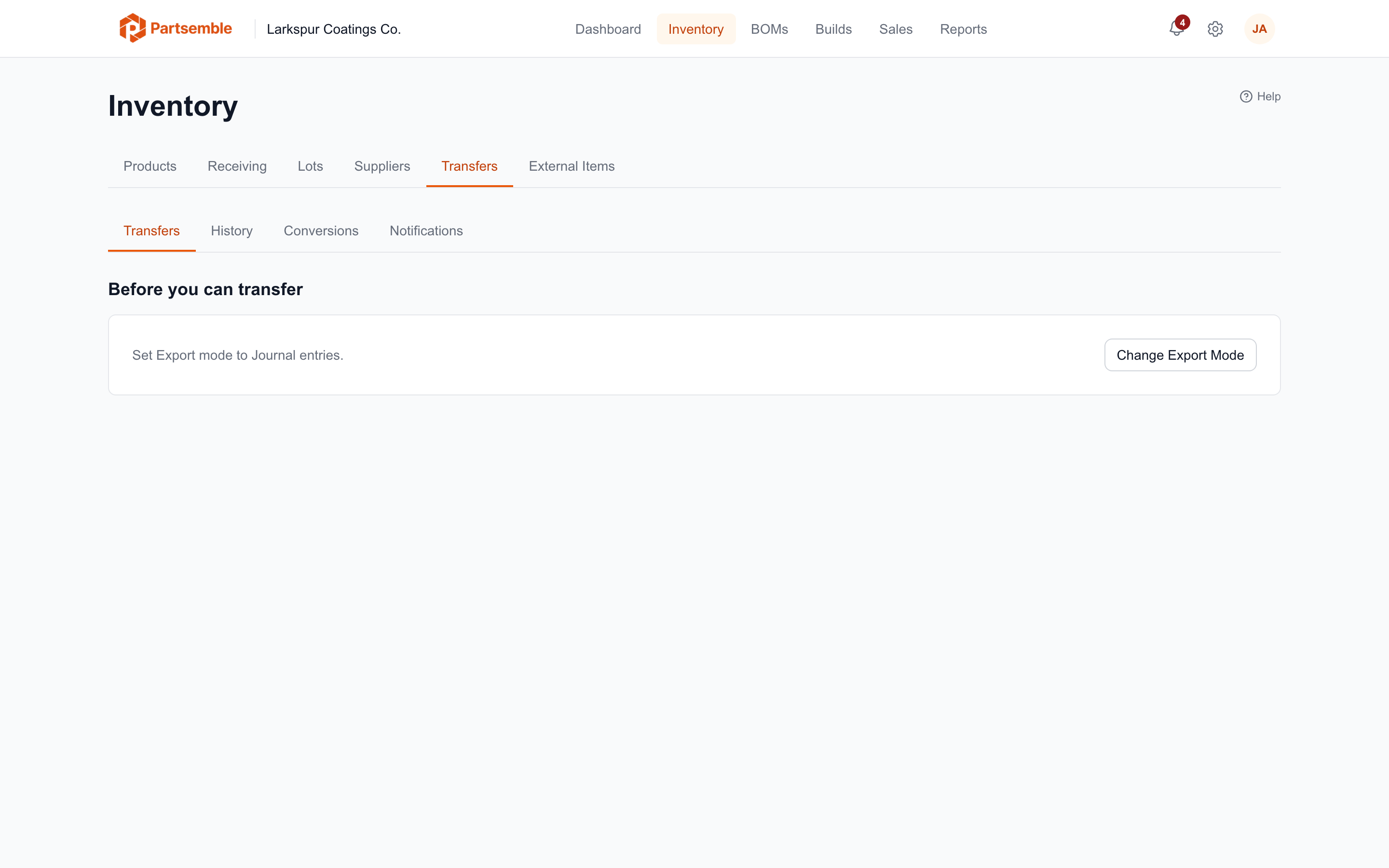Image resolution: width=1389 pixels, height=868 pixels.
Task: Switch to the Products tab
Action: click(150, 166)
